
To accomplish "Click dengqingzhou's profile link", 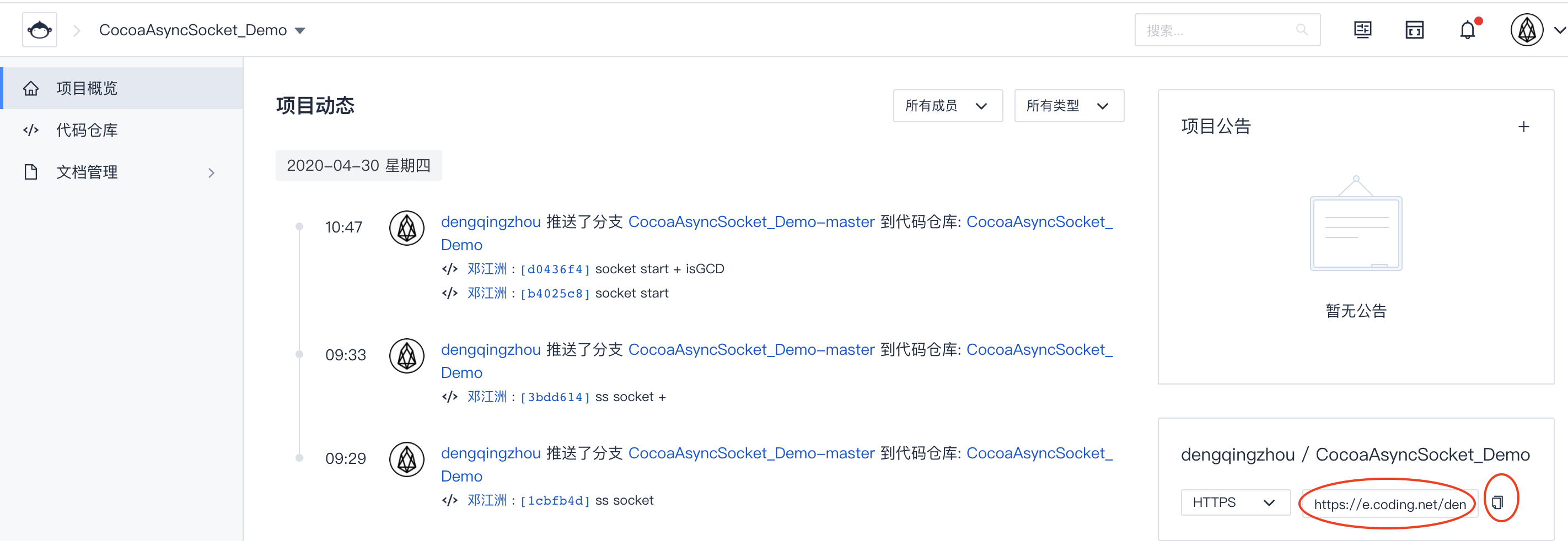I will click(x=491, y=221).
